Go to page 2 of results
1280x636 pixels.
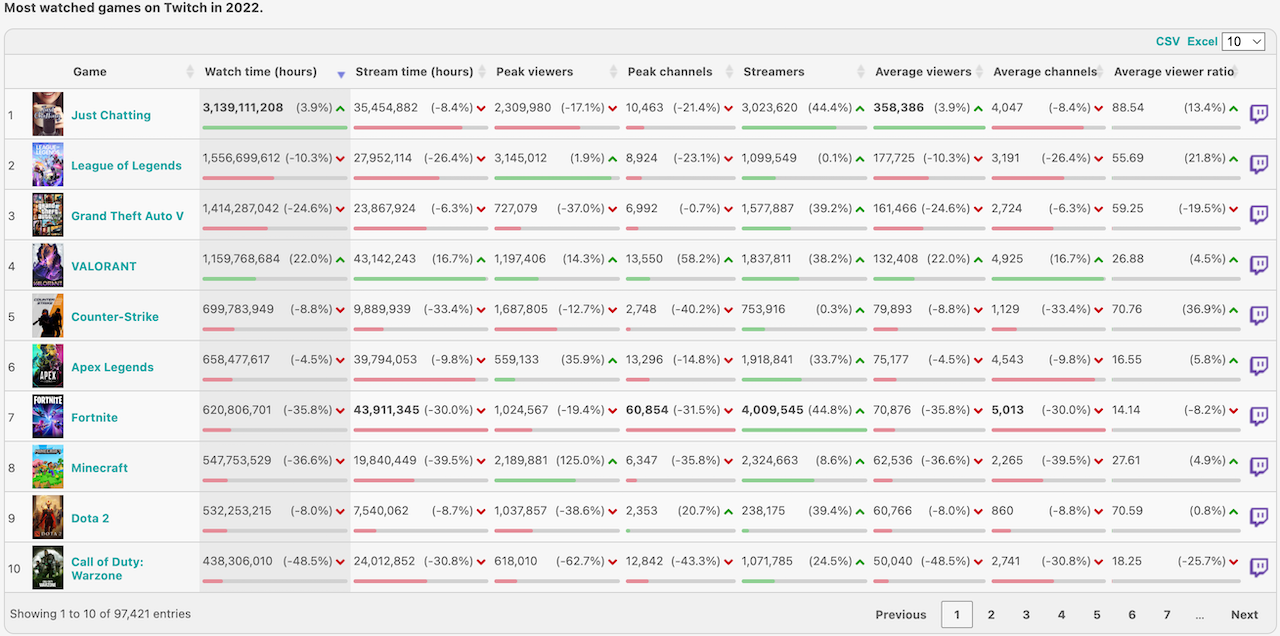[991, 614]
